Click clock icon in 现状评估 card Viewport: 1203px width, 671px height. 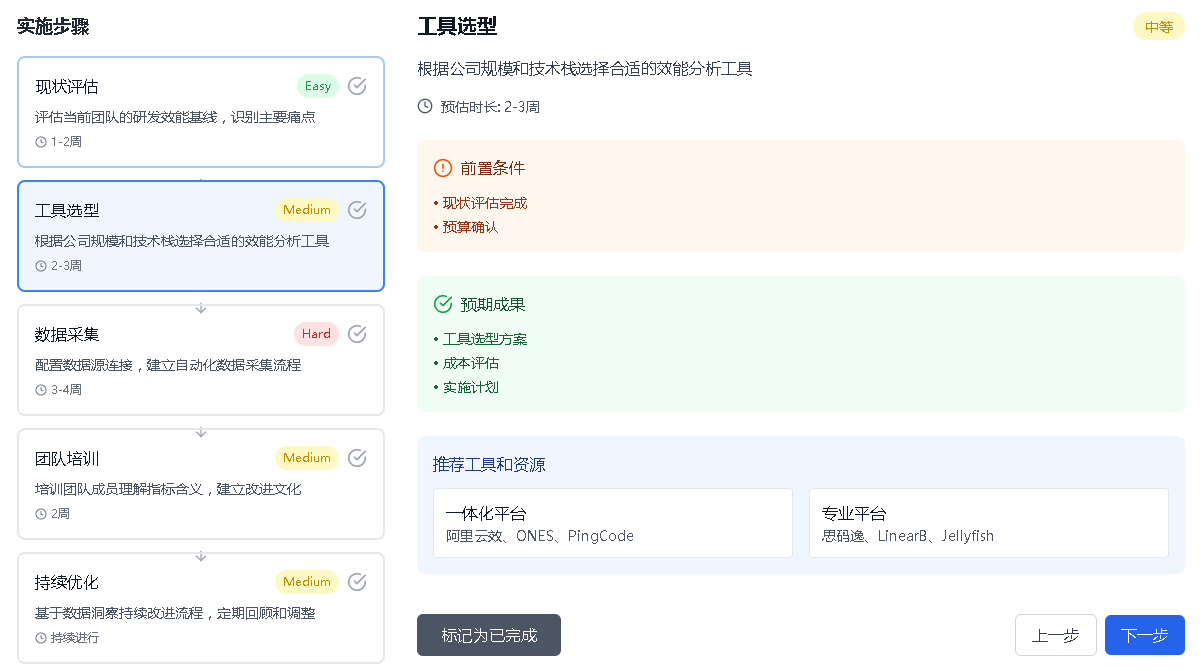[x=41, y=142]
